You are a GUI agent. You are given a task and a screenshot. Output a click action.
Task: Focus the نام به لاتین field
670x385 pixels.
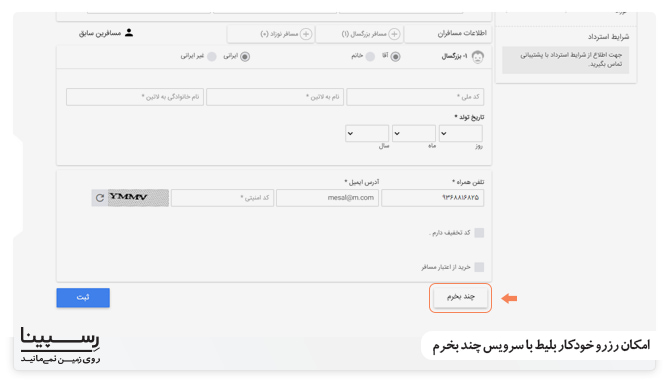click(x=275, y=97)
